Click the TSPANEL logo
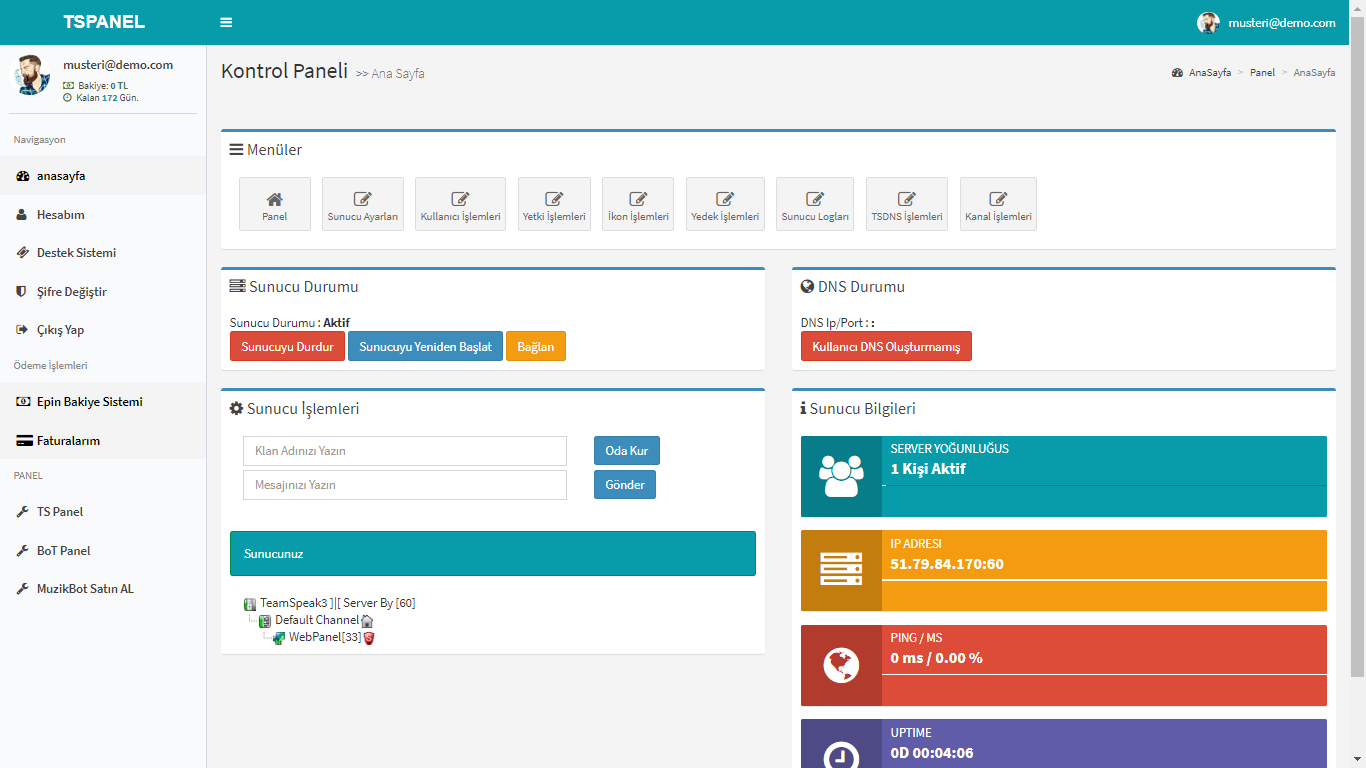Image resolution: width=1366 pixels, height=768 pixels. 104,22
